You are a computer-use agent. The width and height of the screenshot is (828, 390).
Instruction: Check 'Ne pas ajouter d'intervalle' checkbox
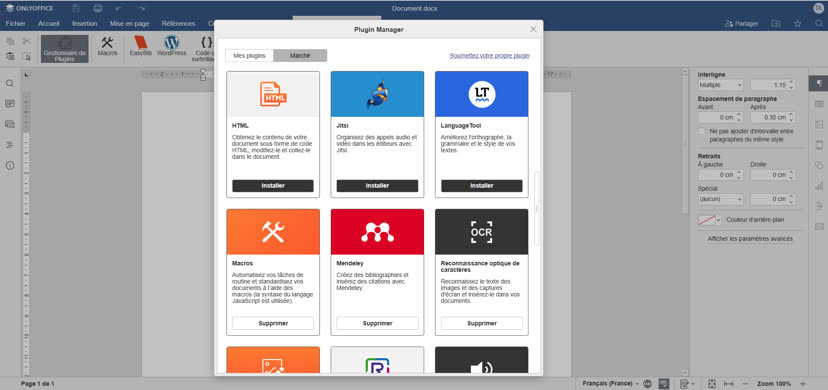point(702,131)
